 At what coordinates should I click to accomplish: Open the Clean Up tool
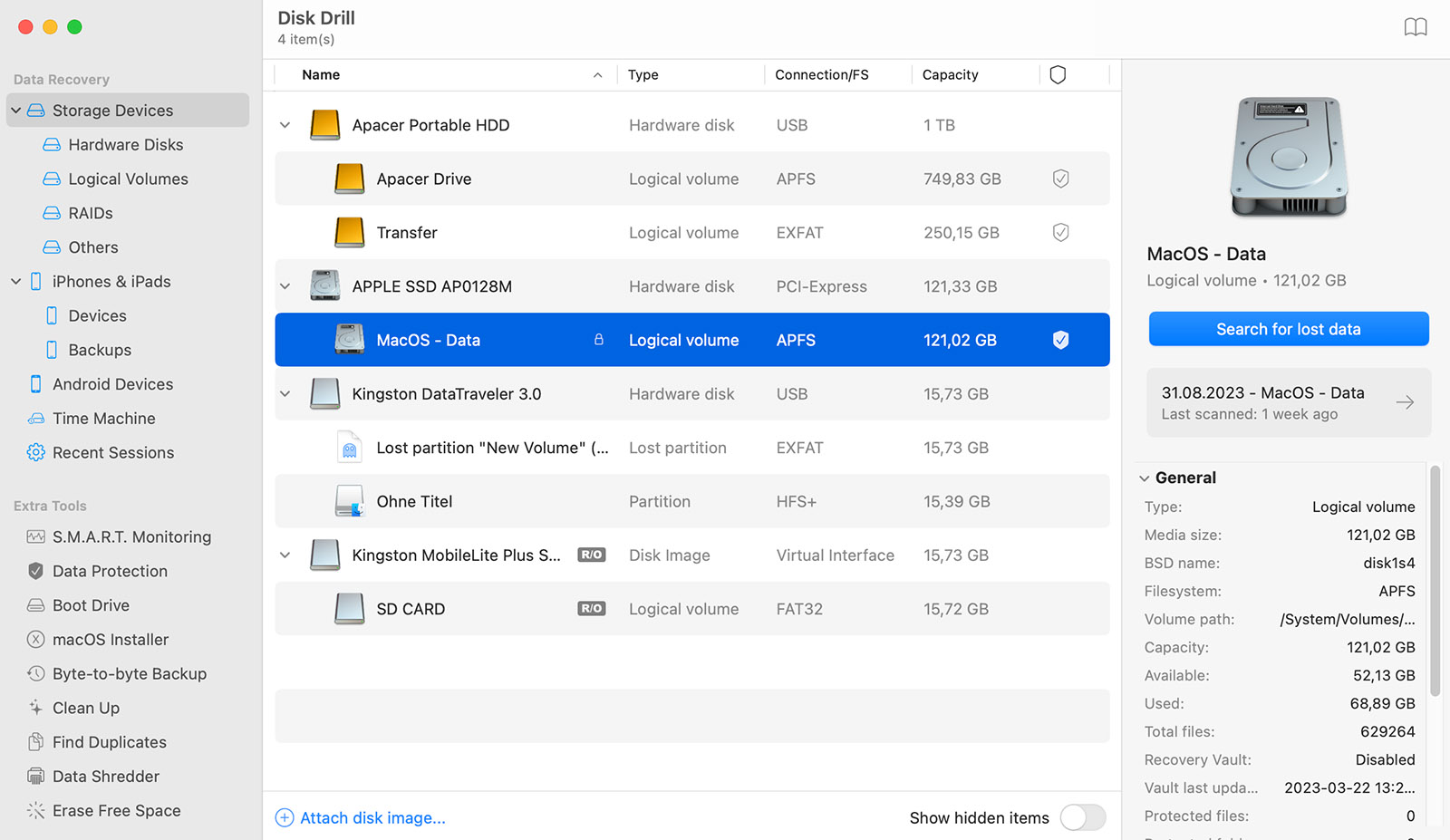(85, 708)
